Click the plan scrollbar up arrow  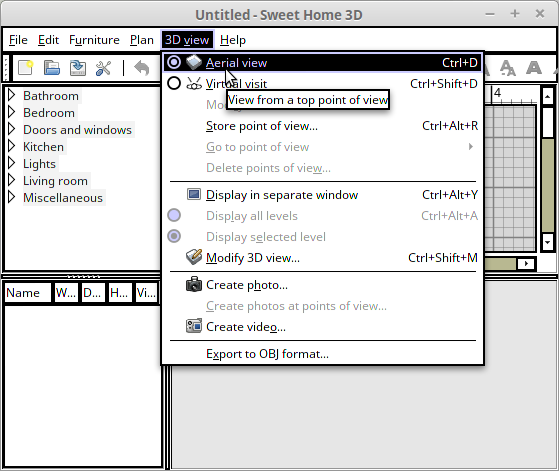click(547, 96)
